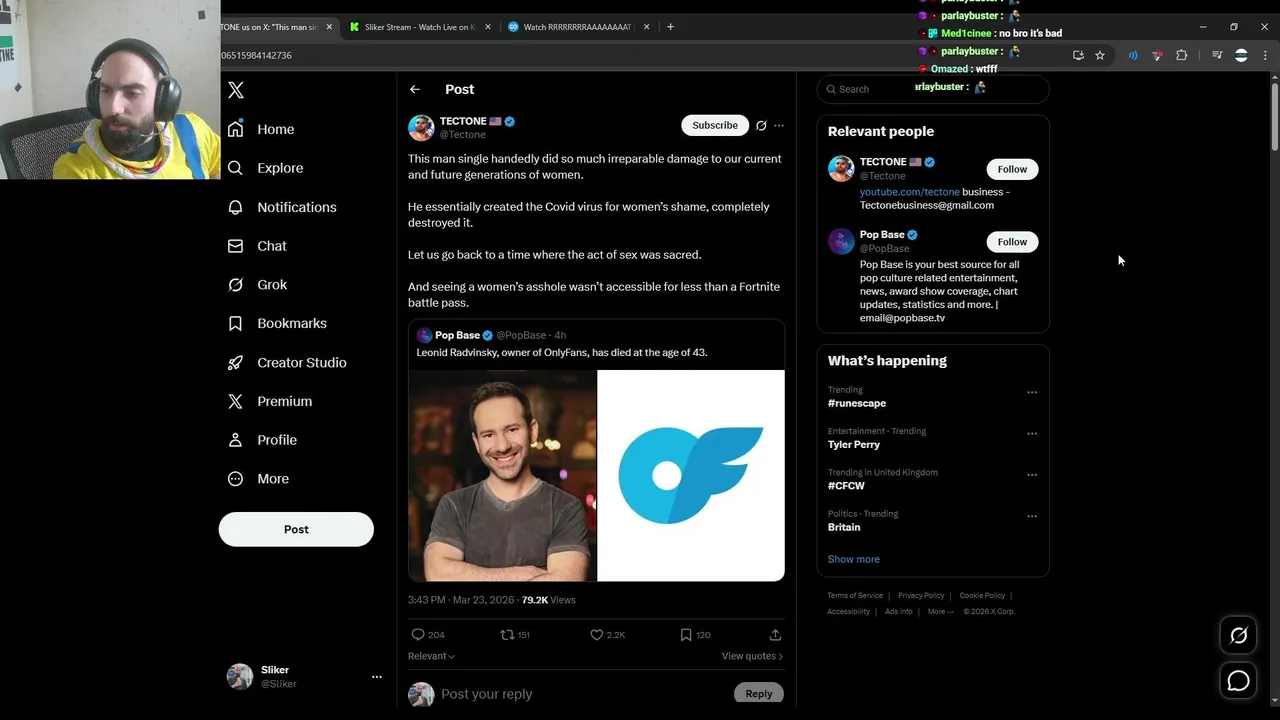1280x720 pixels.
Task: Open the #runescape trending topic
Action: tap(857, 403)
